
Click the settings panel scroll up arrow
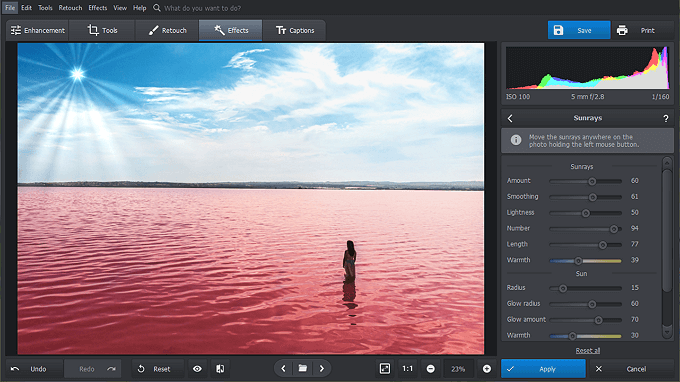[x=667, y=162]
